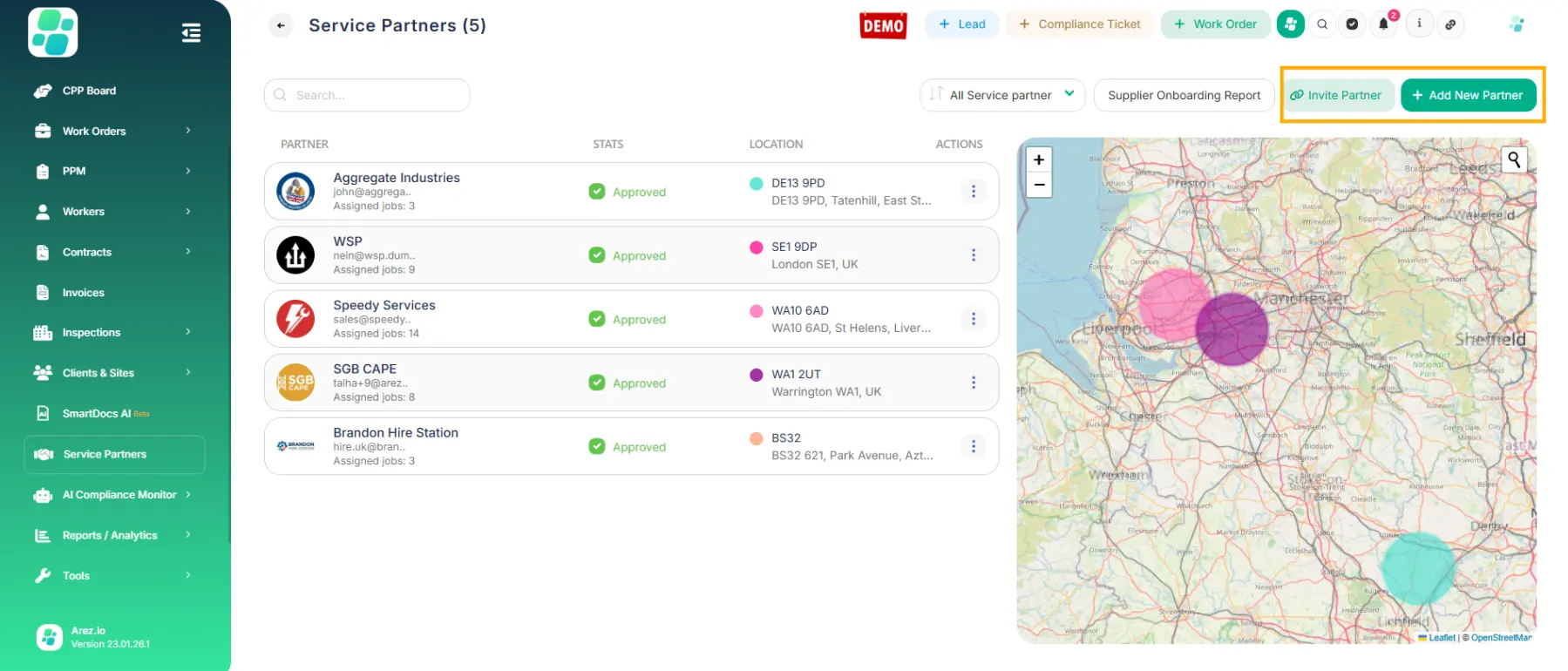
Task: Click the link icon in the header
Action: coord(1450,24)
